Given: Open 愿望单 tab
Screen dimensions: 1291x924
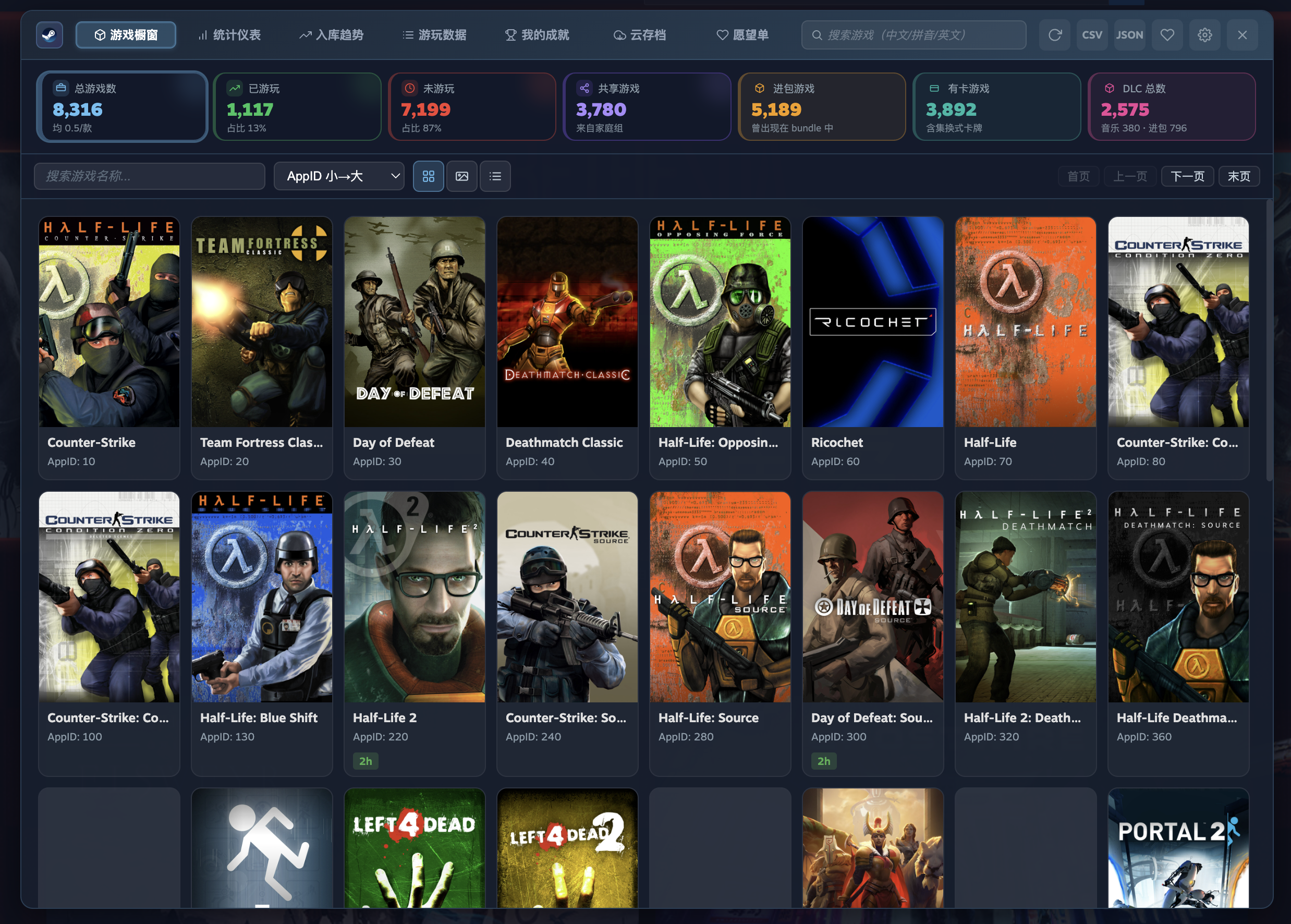Looking at the screenshot, I should click(742, 35).
